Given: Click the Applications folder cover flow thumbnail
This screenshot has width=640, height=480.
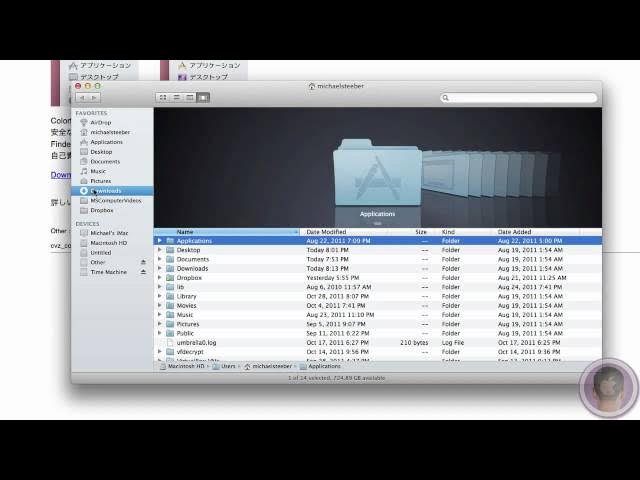Looking at the screenshot, I should [377, 175].
